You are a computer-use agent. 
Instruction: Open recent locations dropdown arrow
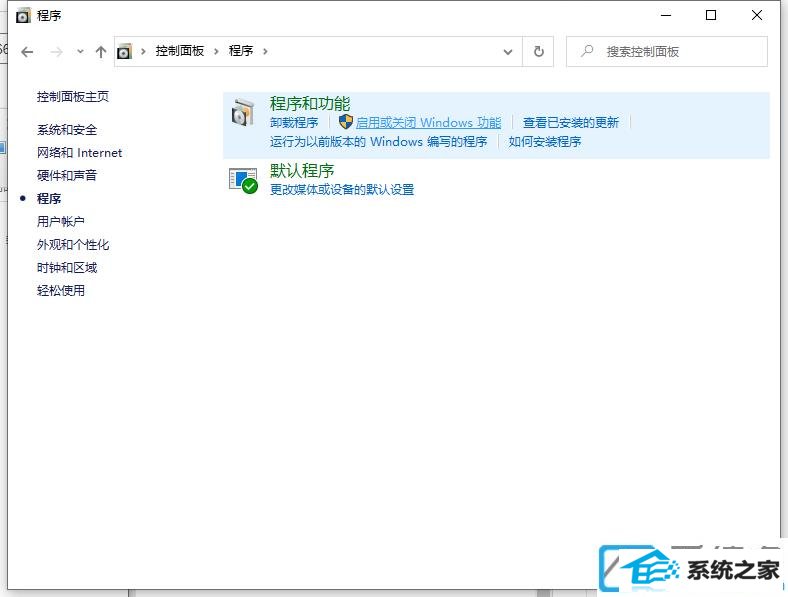tap(80, 51)
